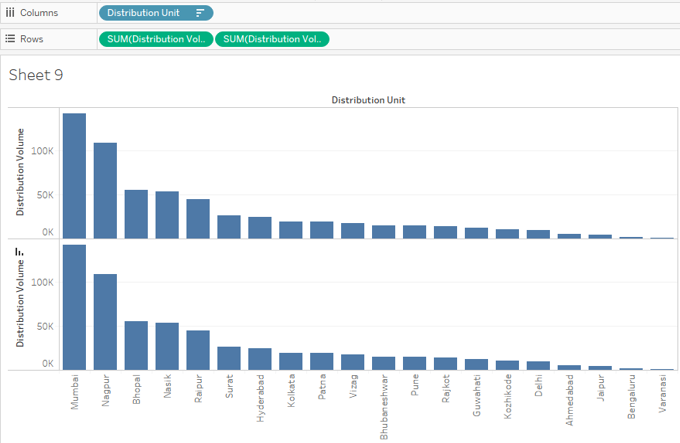
Task: Select the Surat bar in upper chart
Action: (x=229, y=227)
